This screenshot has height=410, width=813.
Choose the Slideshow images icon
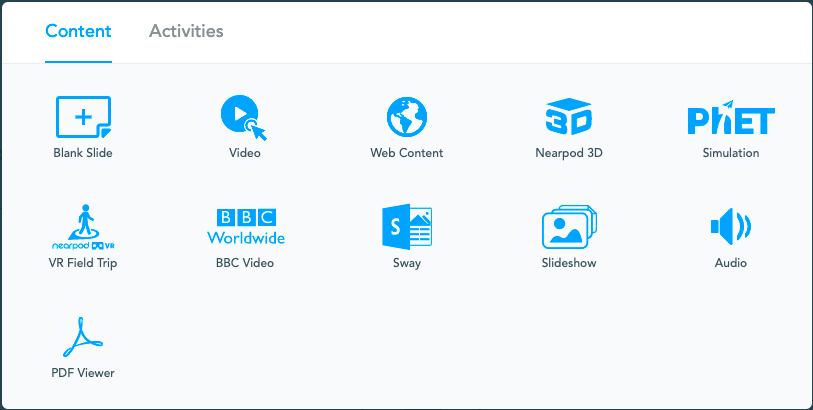(569, 227)
